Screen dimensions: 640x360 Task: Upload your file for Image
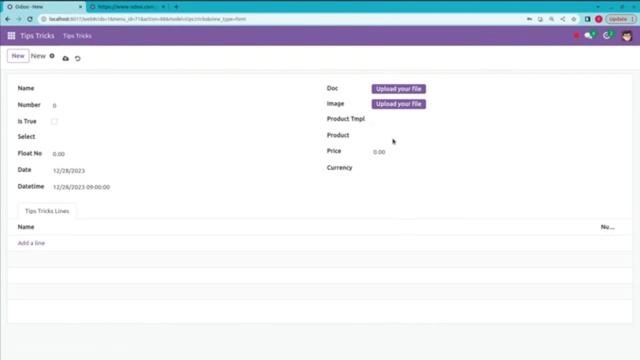coord(398,104)
